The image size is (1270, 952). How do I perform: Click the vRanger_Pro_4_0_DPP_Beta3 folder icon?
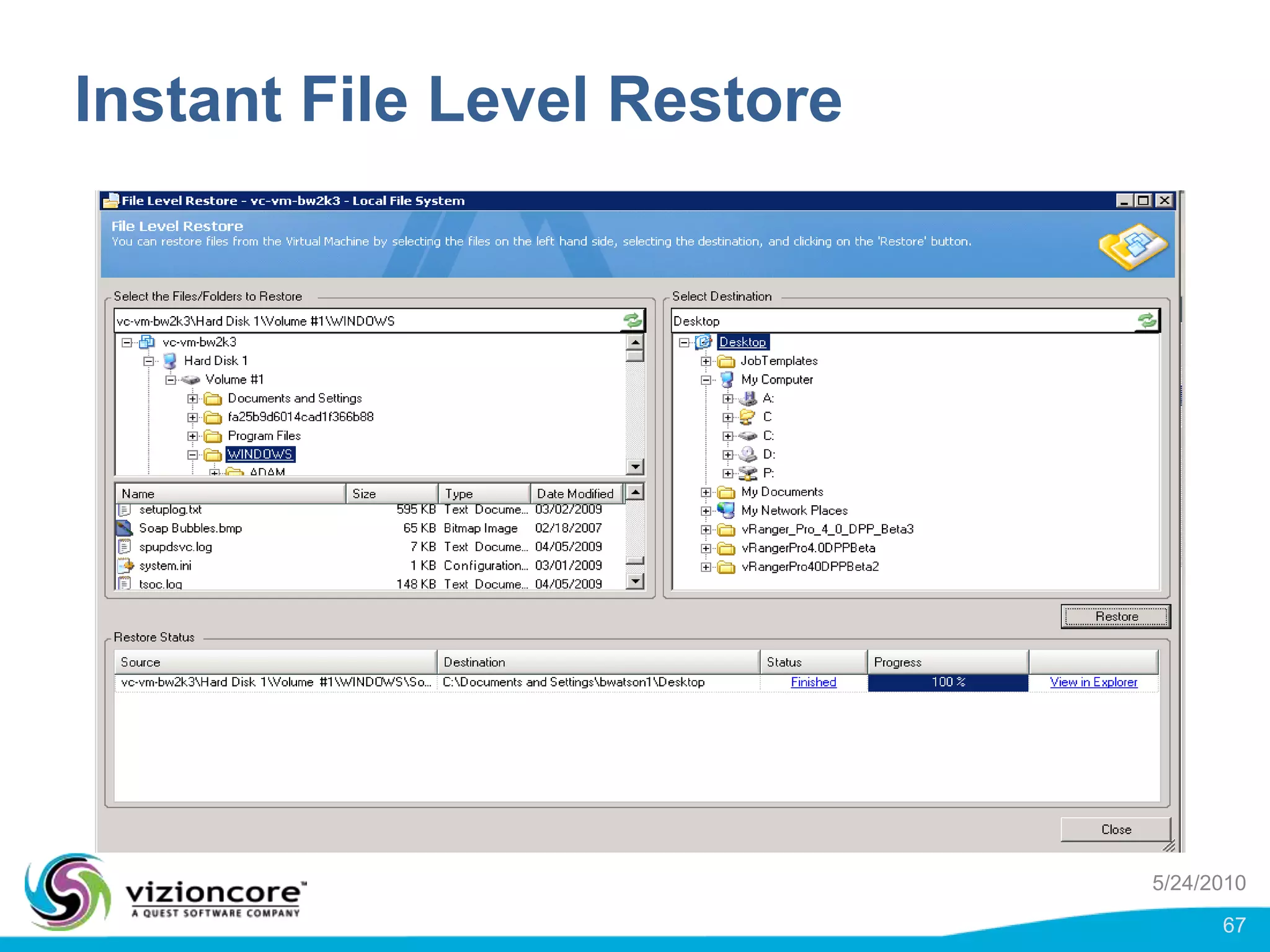click(x=726, y=530)
